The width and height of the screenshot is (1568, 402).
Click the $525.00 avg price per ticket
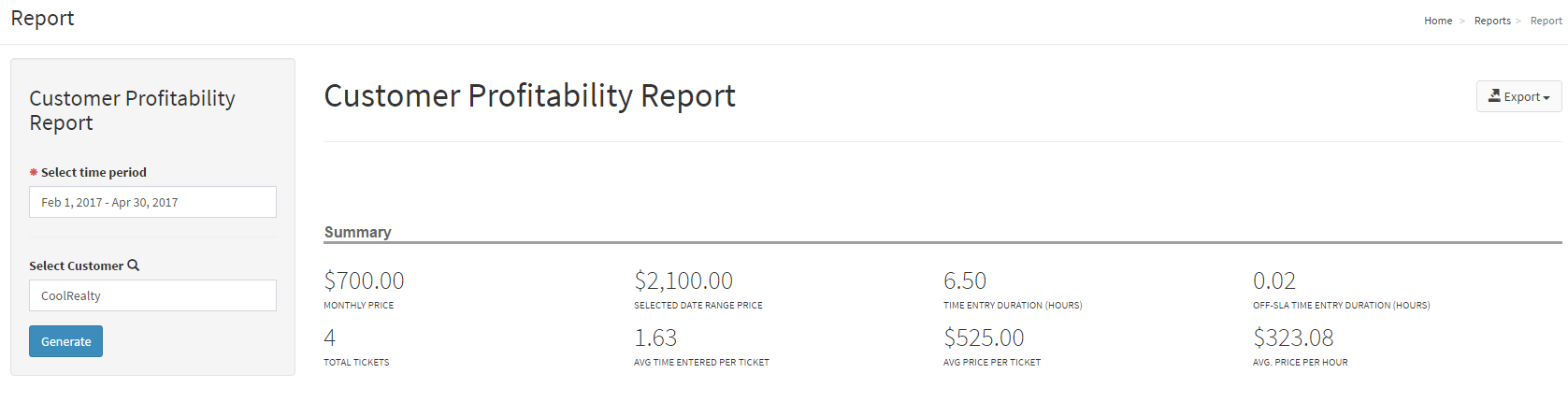(984, 337)
